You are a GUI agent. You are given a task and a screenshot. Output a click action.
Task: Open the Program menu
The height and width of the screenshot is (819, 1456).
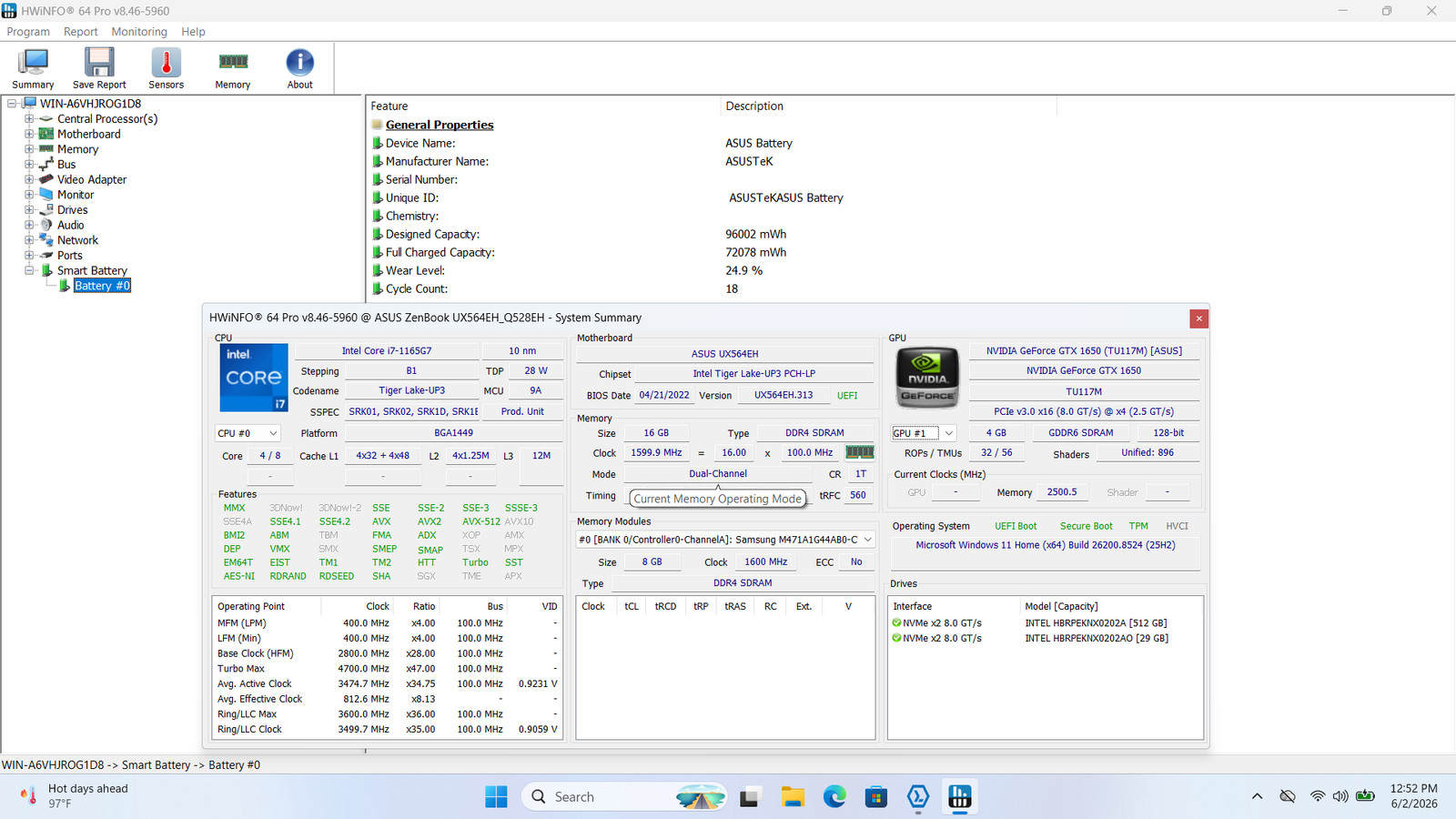coord(28,32)
